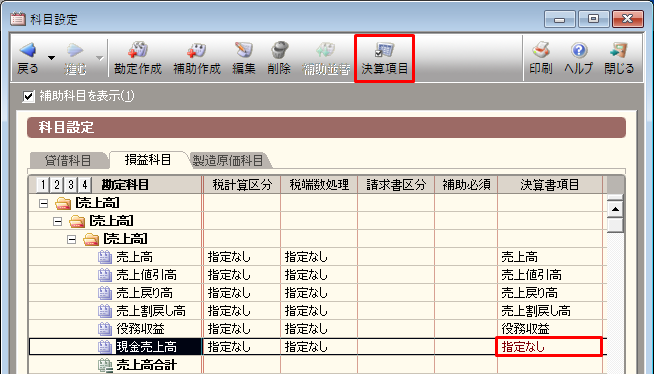Click the 削除 trash can icon
Screen dimensions: 654x374
279,50
